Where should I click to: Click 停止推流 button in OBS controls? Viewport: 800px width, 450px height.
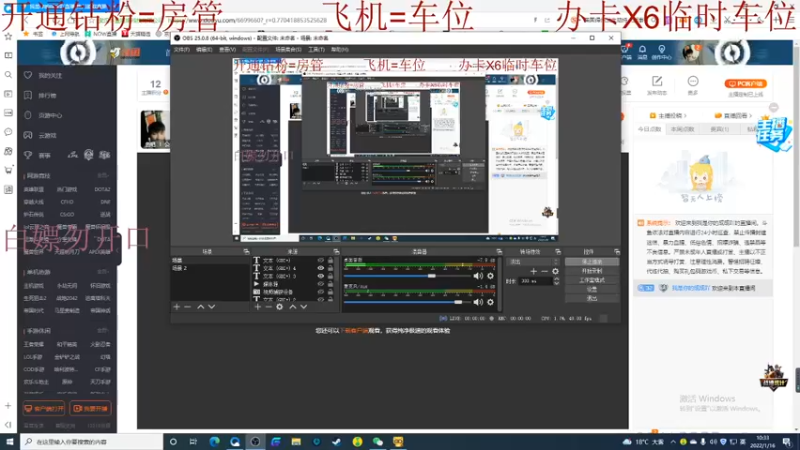[592, 262]
